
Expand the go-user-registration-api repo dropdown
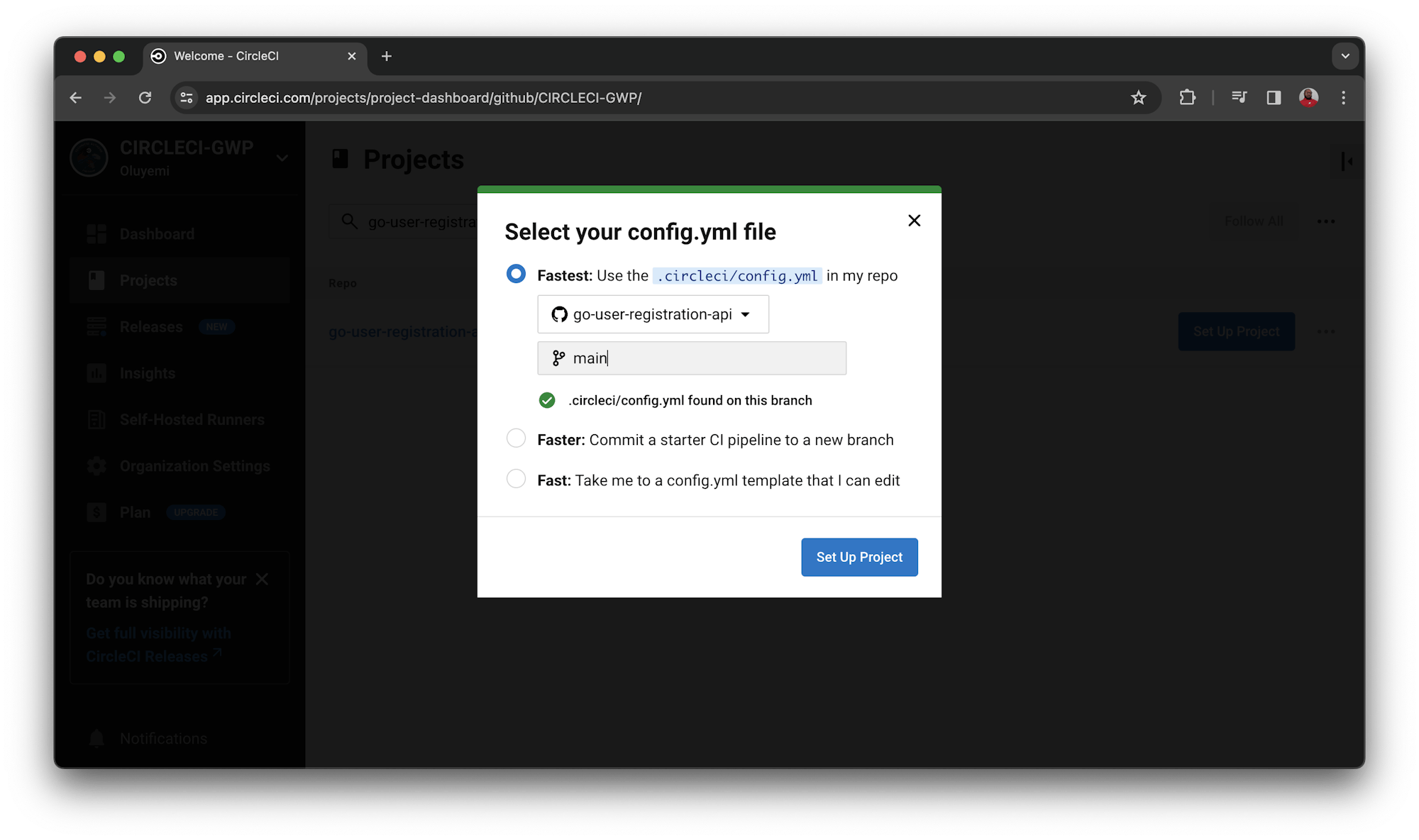point(745,314)
